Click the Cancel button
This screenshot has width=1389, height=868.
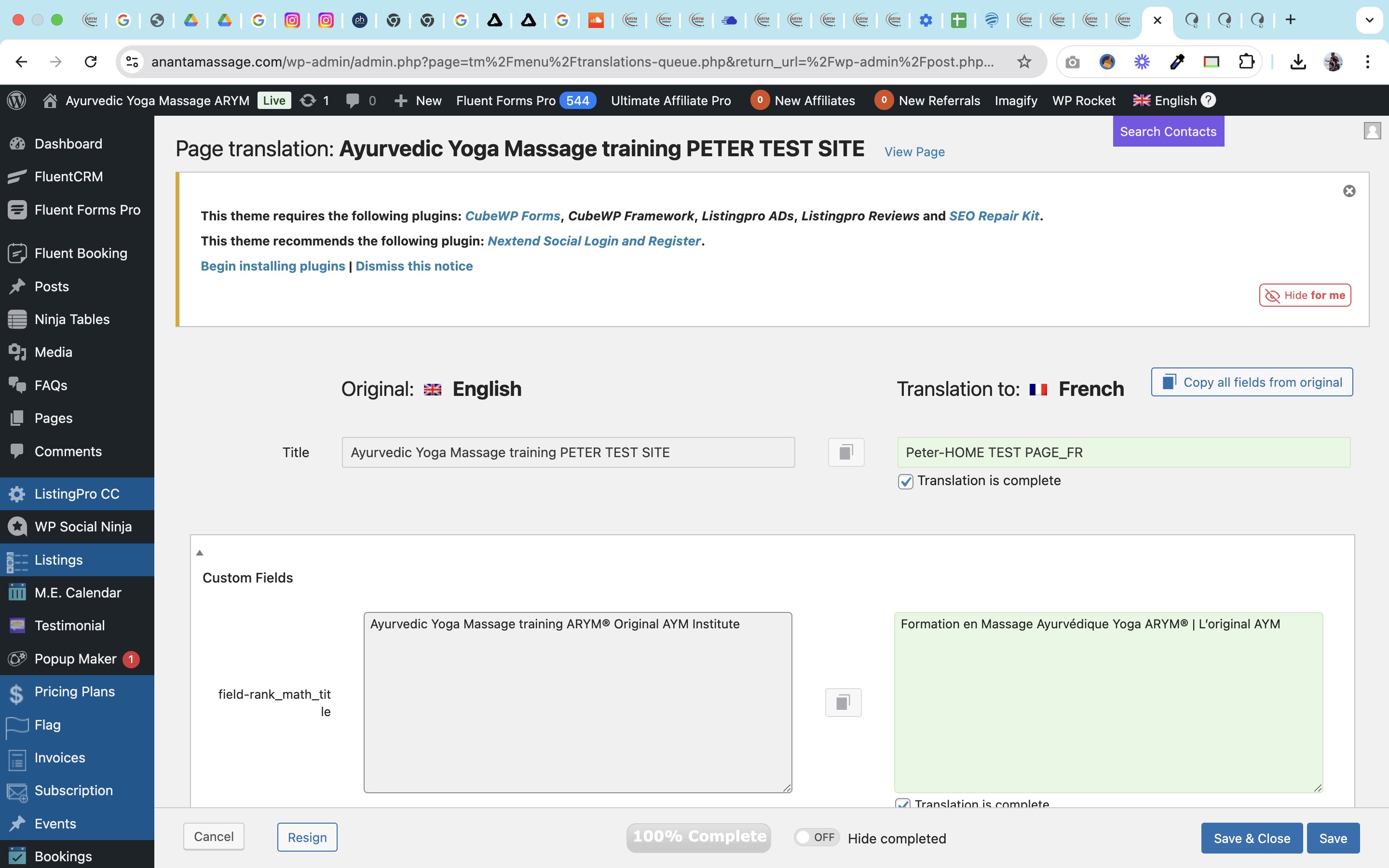[214, 837]
